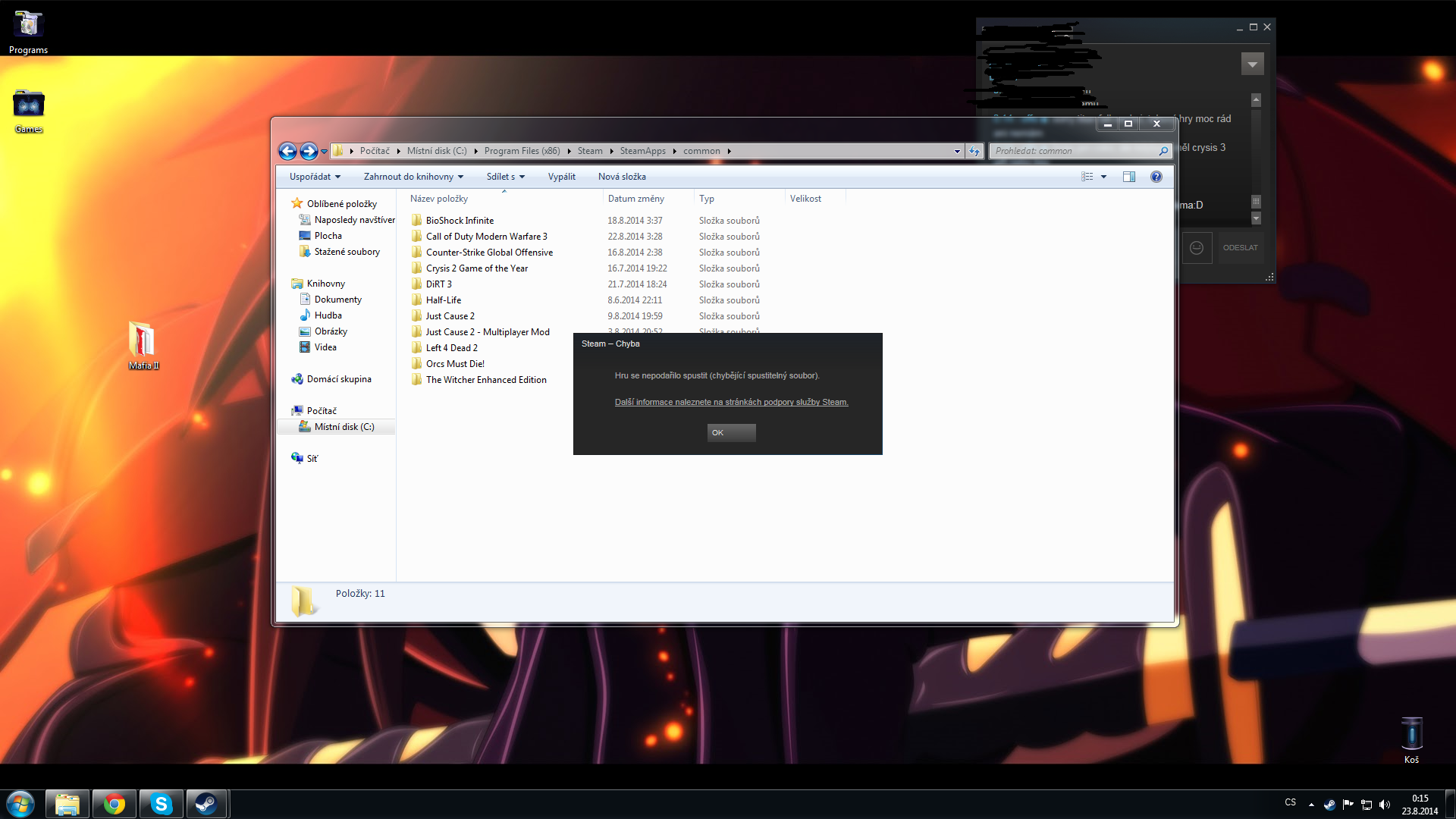Select Crysis 2 Game of the Year folder
Image resolution: width=1456 pixels, height=819 pixels.
point(476,268)
